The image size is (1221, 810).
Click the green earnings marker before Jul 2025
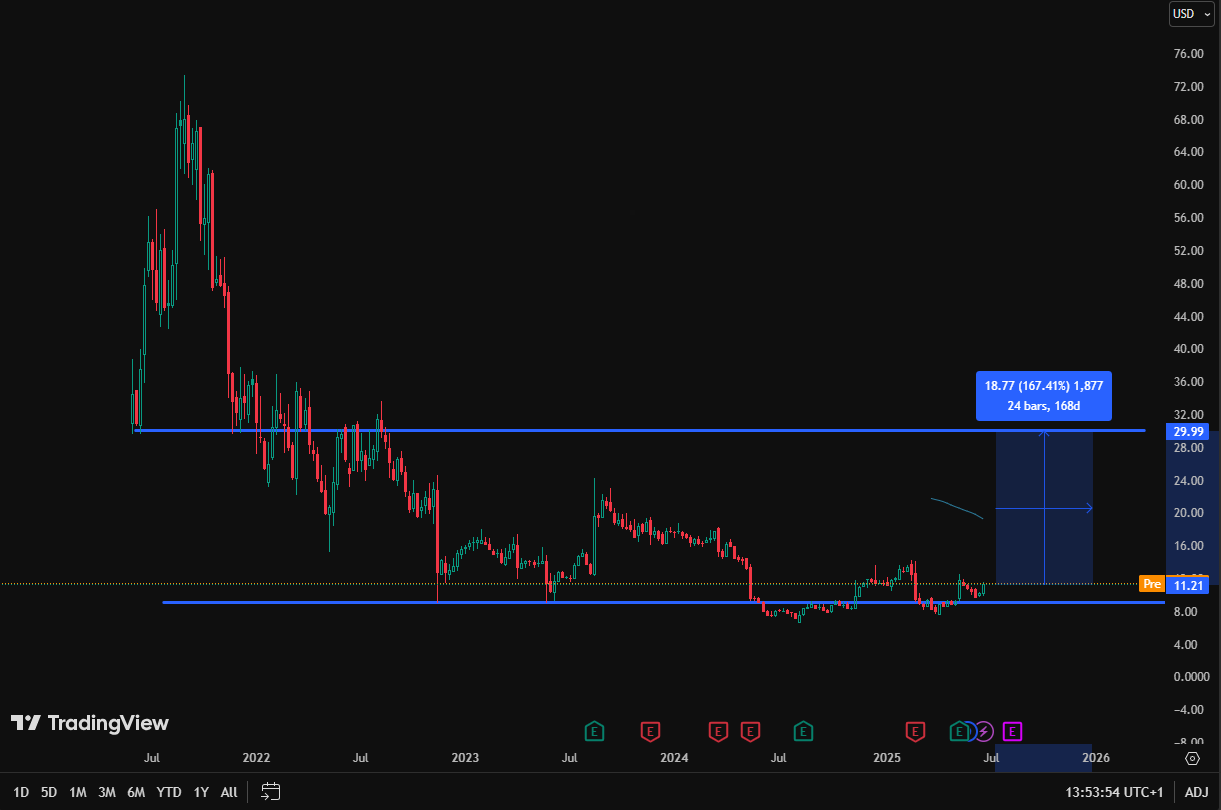tap(960, 732)
